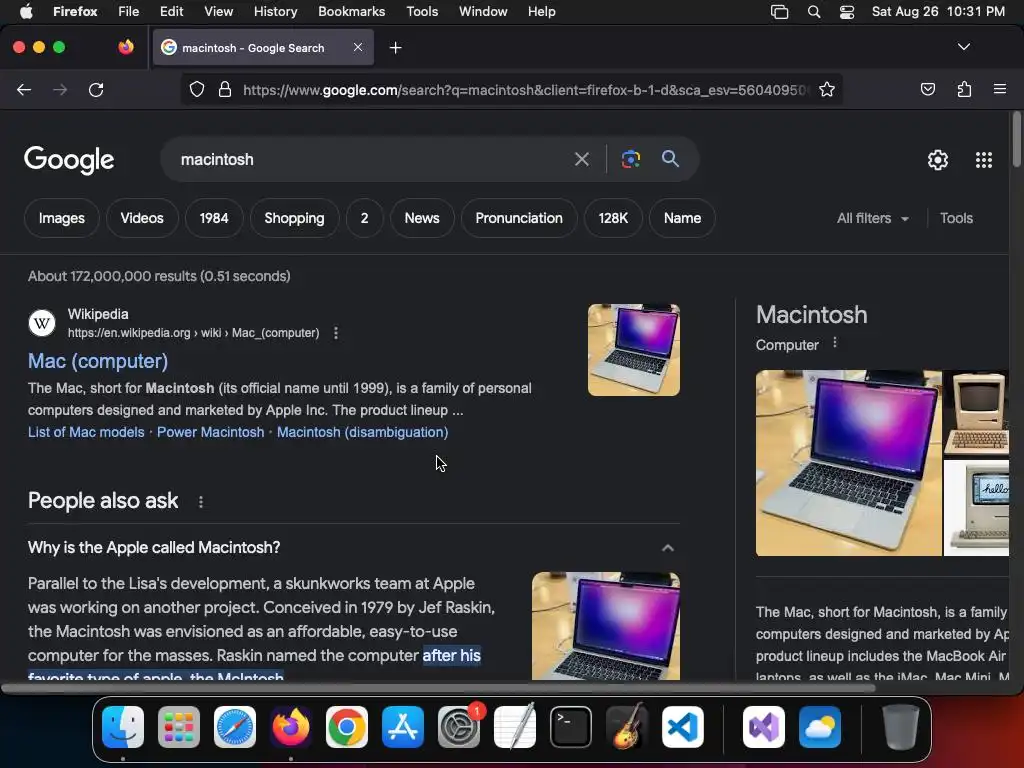The width and height of the screenshot is (1024, 768).
Task: Open Firefox View pinned icon
Action: coord(126,47)
